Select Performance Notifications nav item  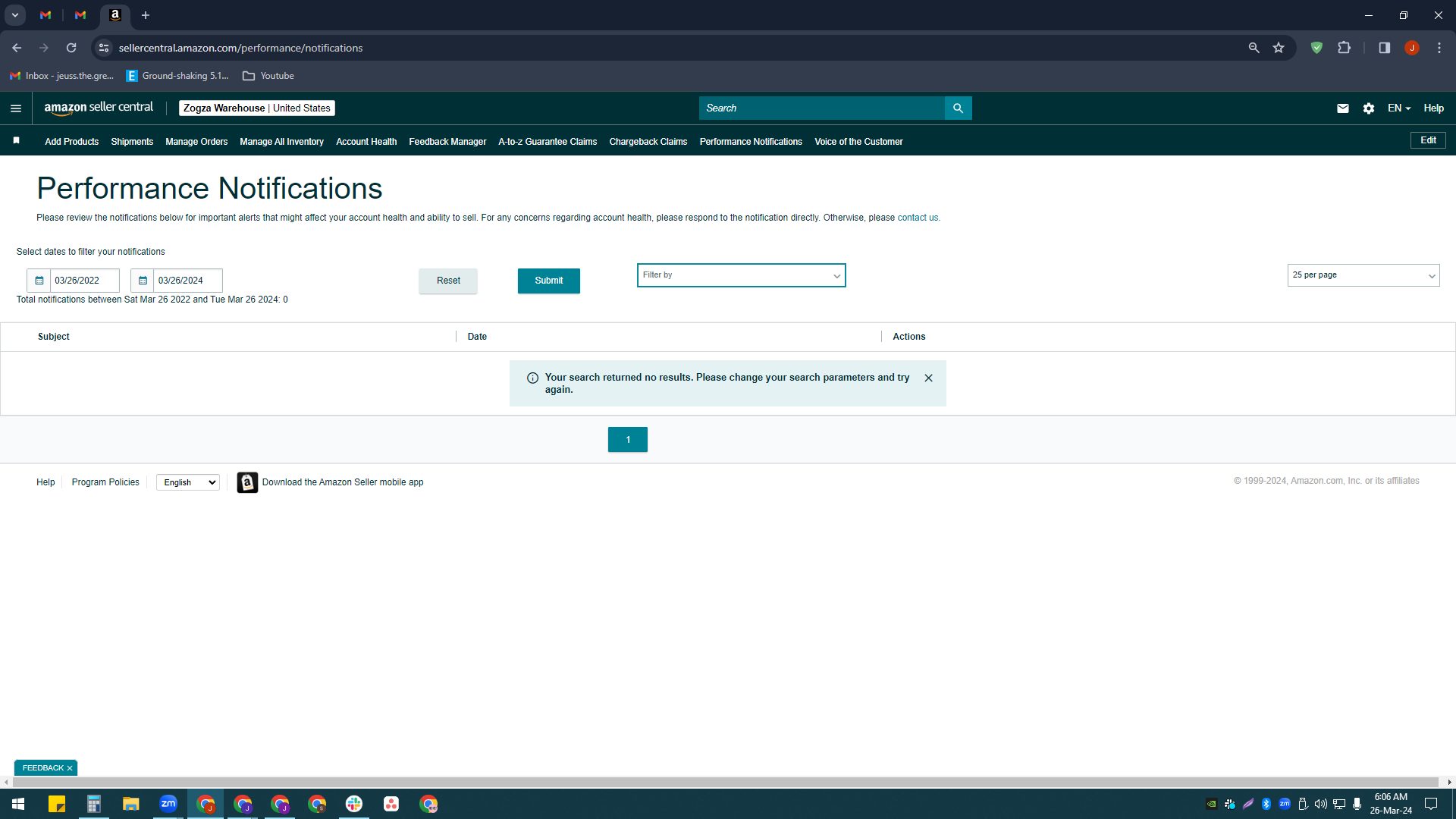751,142
